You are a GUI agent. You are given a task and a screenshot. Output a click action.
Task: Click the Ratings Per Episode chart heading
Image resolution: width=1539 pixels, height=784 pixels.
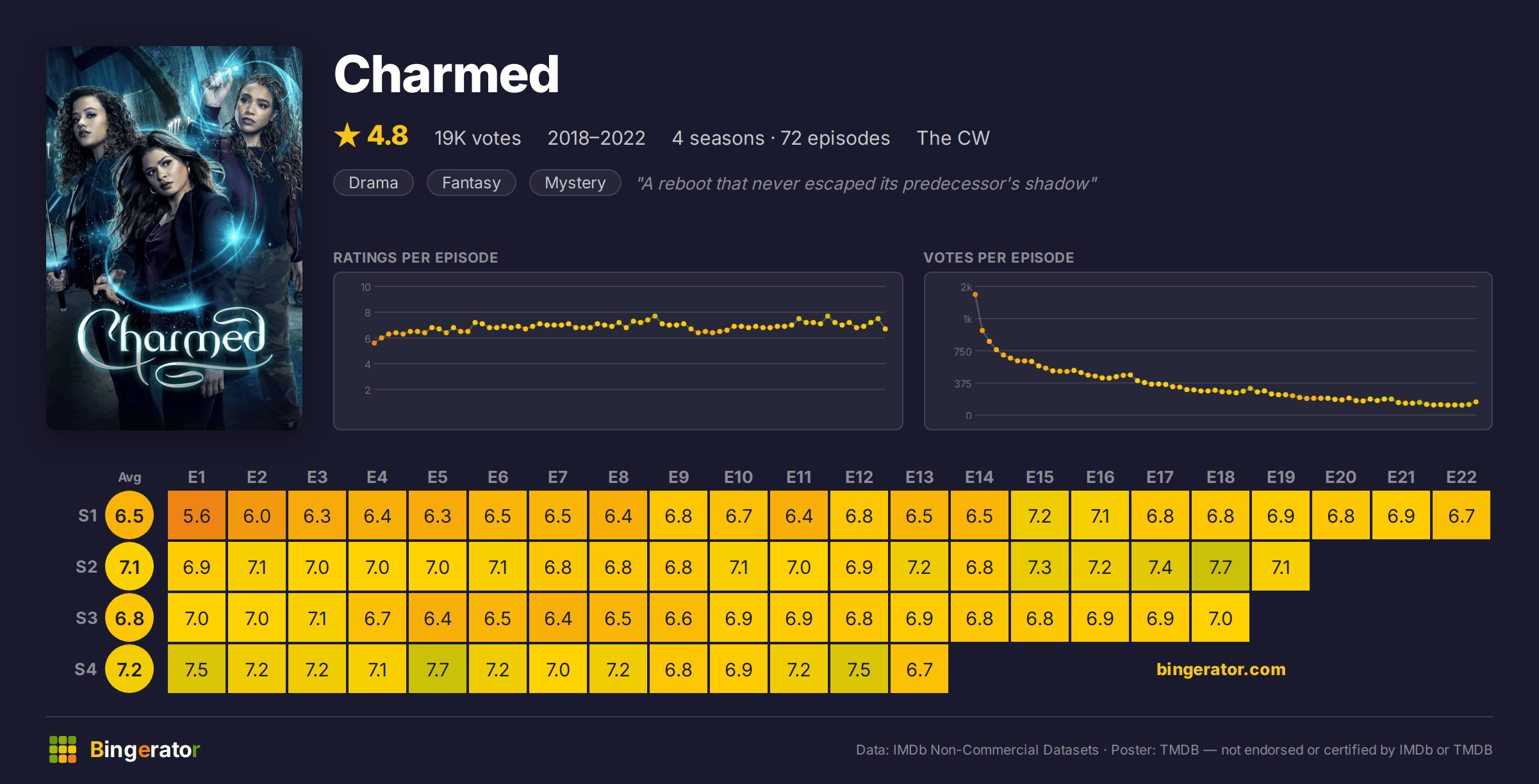(x=415, y=257)
